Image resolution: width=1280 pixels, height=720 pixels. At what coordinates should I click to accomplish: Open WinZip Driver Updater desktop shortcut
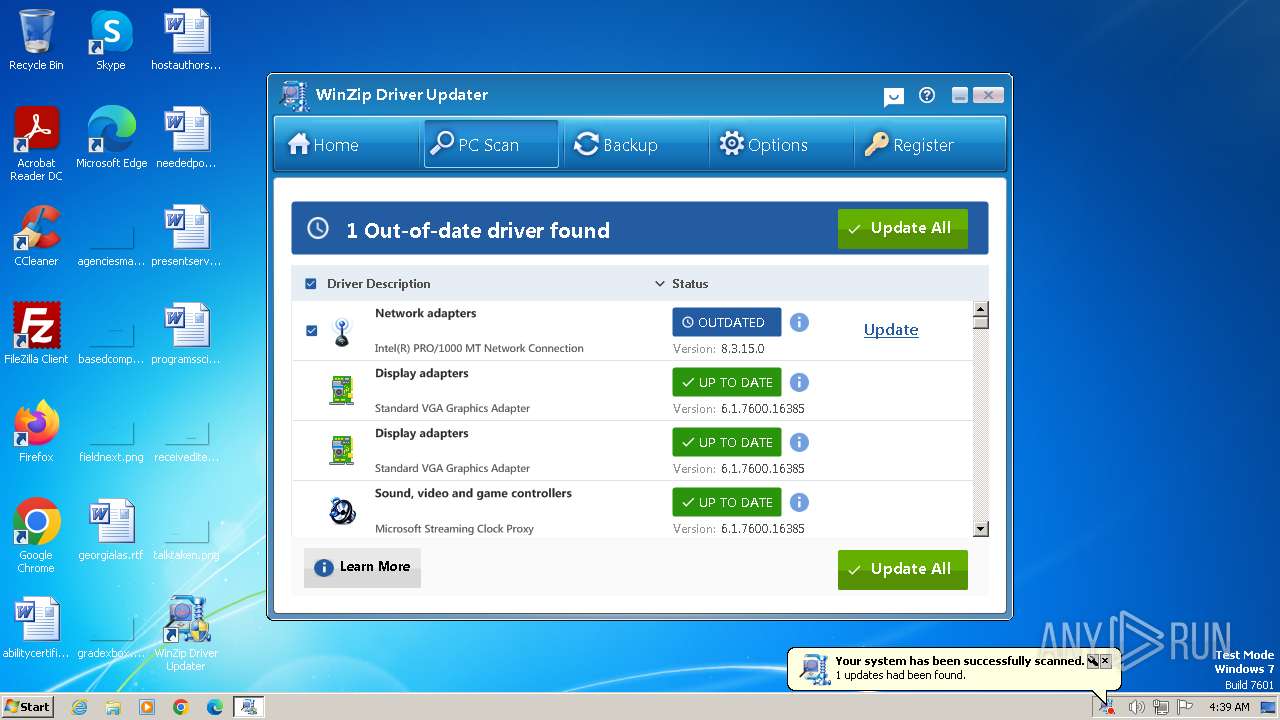[186, 634]
